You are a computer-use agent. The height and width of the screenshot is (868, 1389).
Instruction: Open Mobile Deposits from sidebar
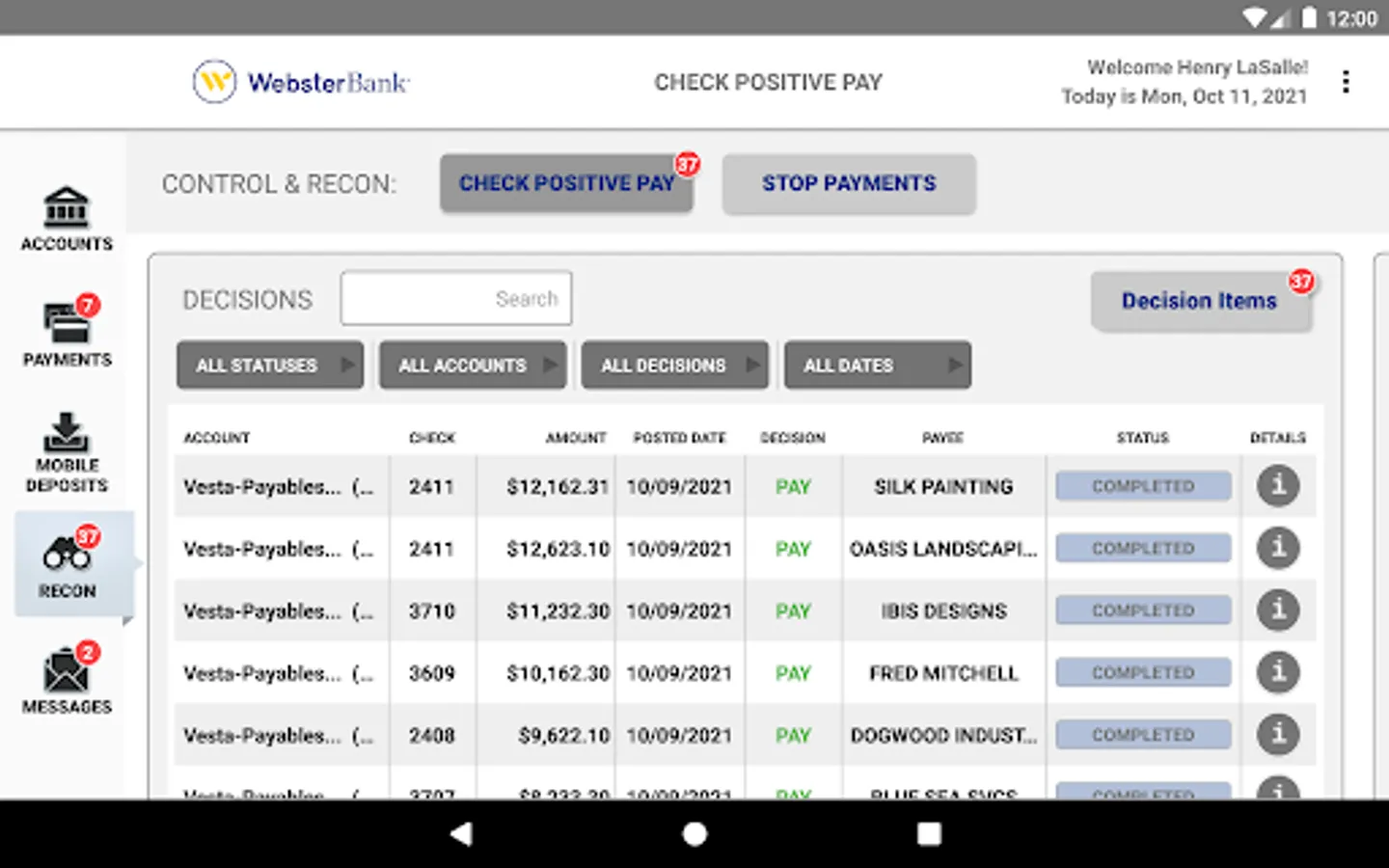67,453
